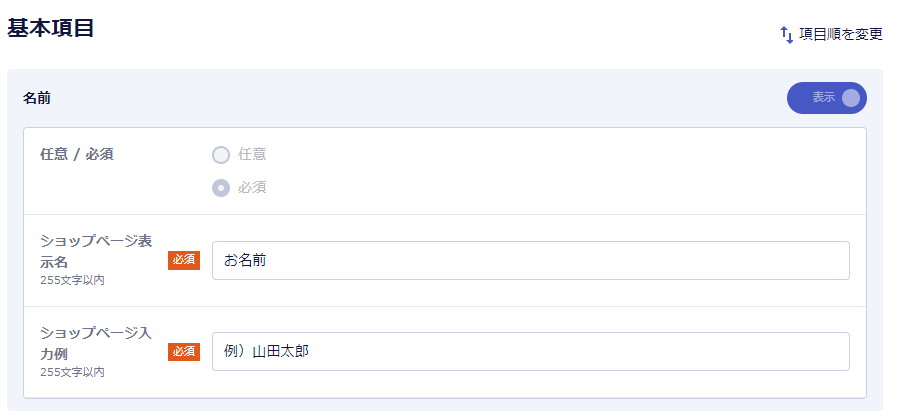
Task: Click the 表示 text inside the switch
Action: click(823, 98)
